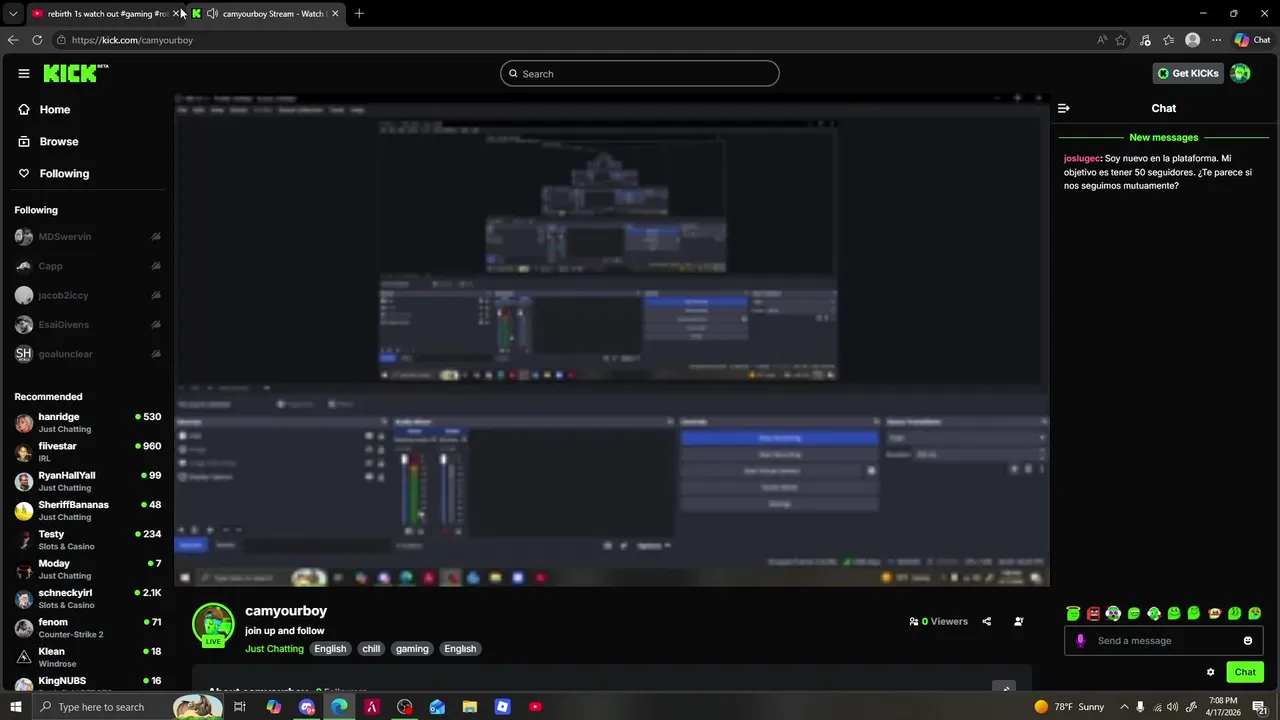Click the report user icon beside share

coord(1018,621)
